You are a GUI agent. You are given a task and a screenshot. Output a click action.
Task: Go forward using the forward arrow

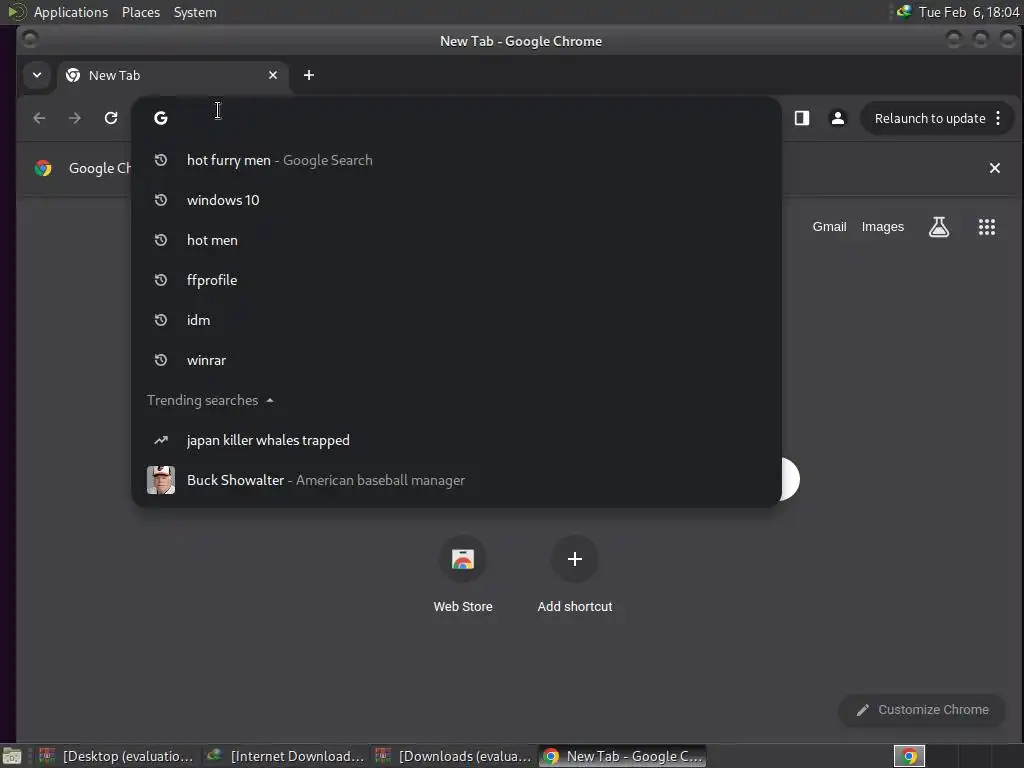tap(75, 118)
